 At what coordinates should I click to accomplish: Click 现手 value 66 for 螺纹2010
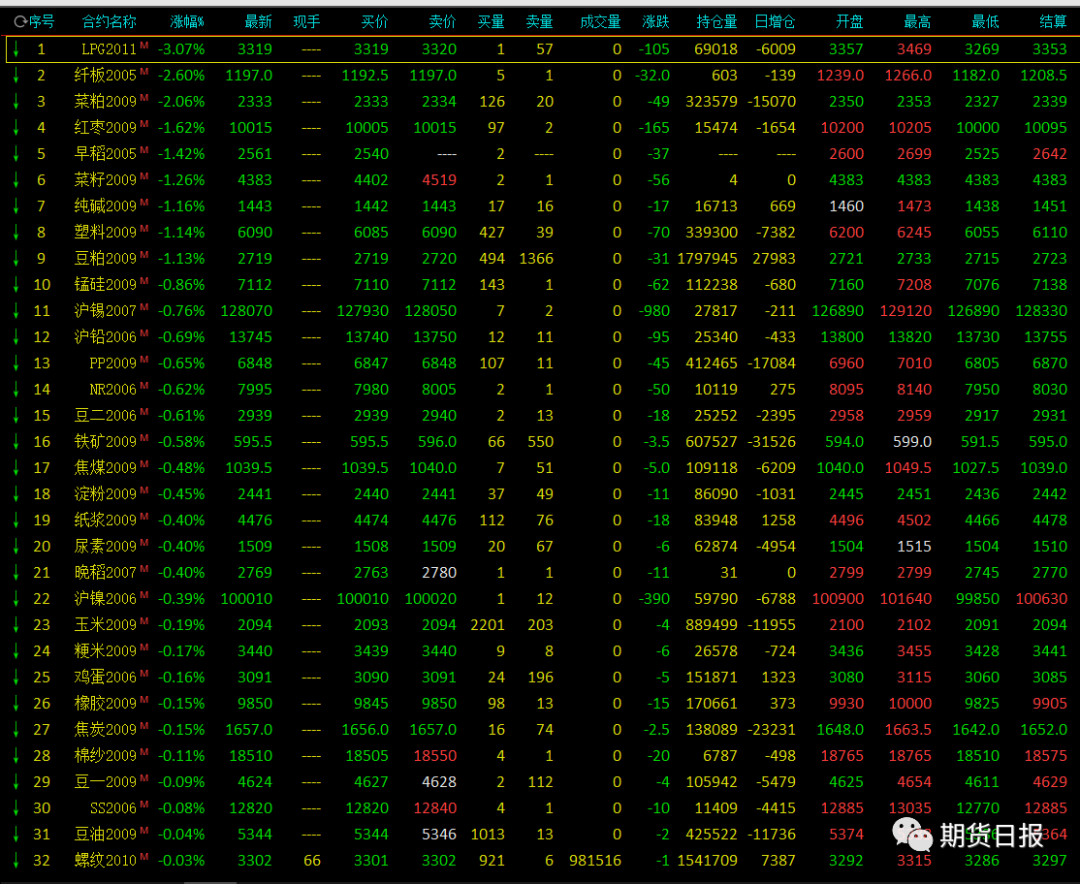point(312,861)
